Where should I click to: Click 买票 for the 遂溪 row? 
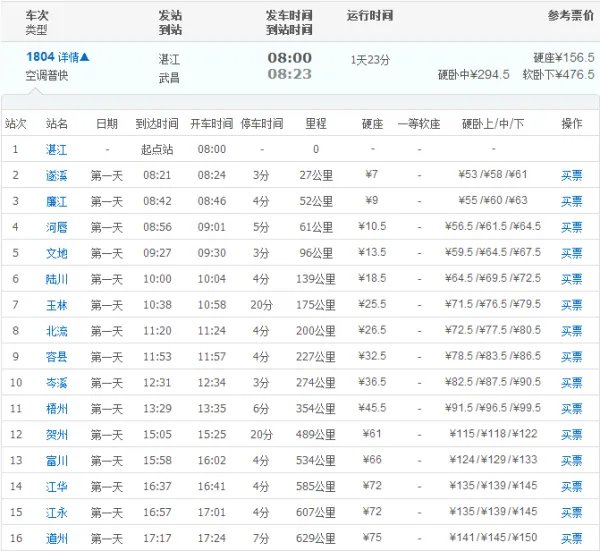pos(572,175)
